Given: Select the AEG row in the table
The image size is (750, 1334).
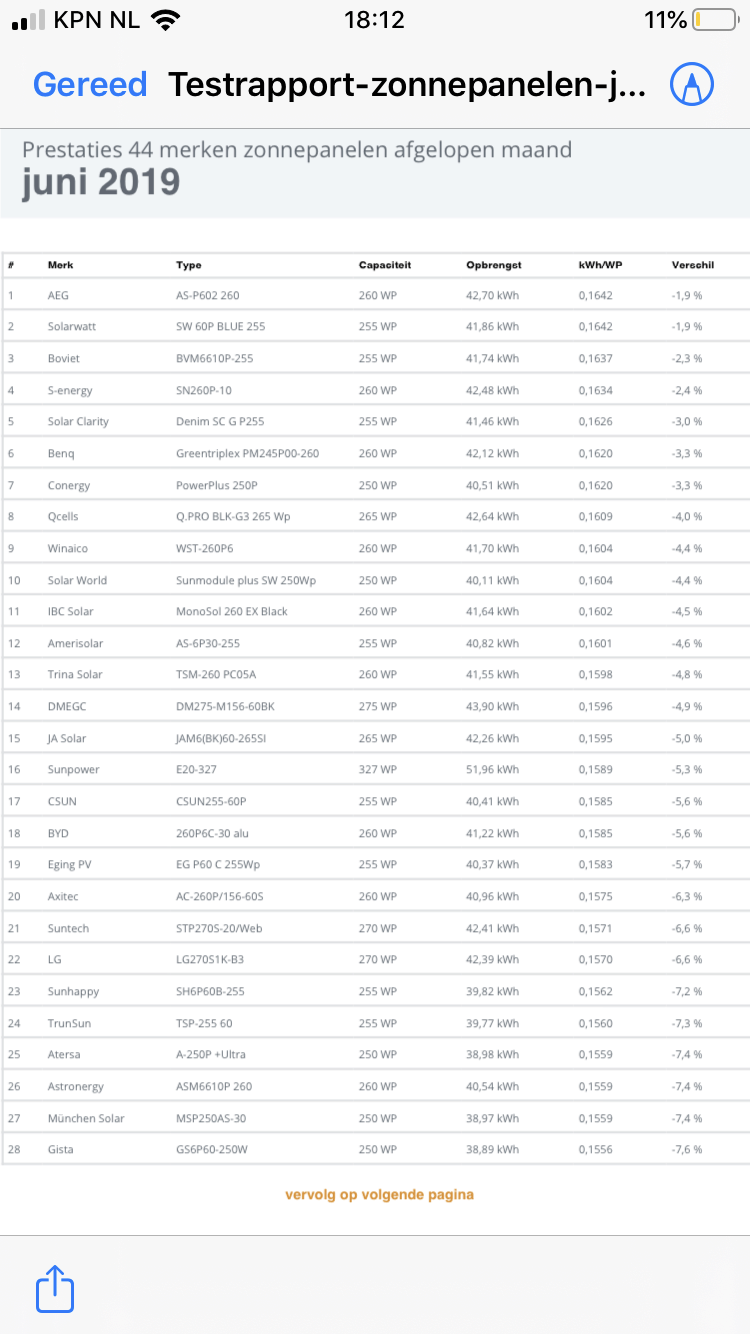Looking at the screenshot, I should 375,295.
